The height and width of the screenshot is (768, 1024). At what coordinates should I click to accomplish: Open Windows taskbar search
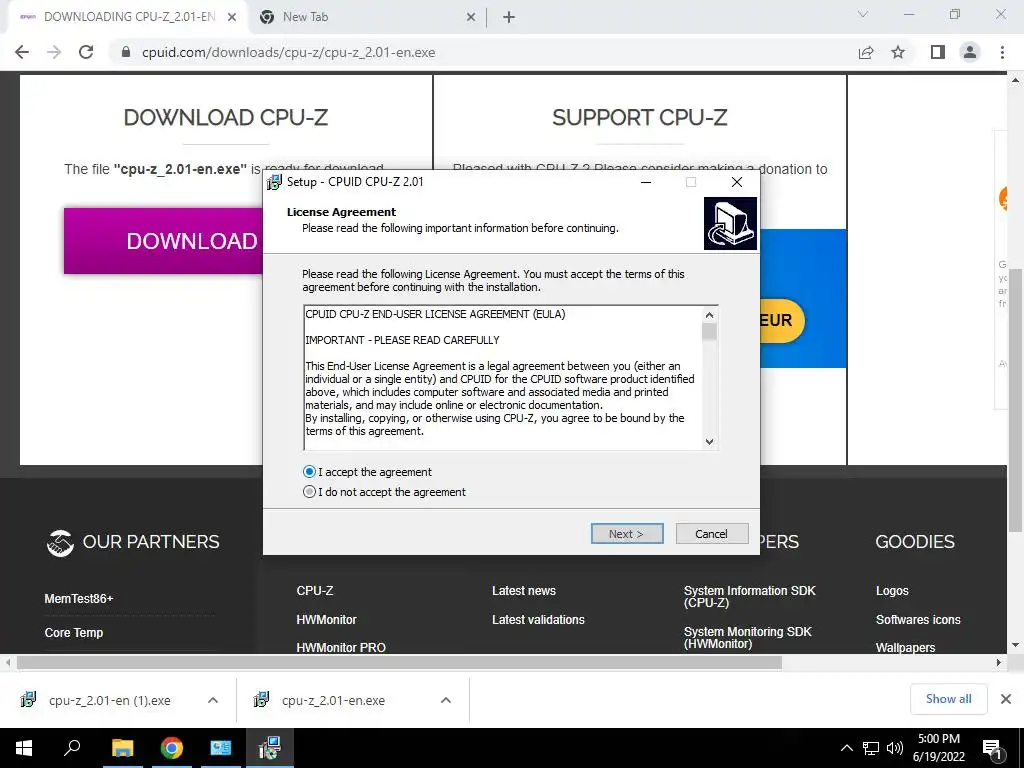click(72, 748)
